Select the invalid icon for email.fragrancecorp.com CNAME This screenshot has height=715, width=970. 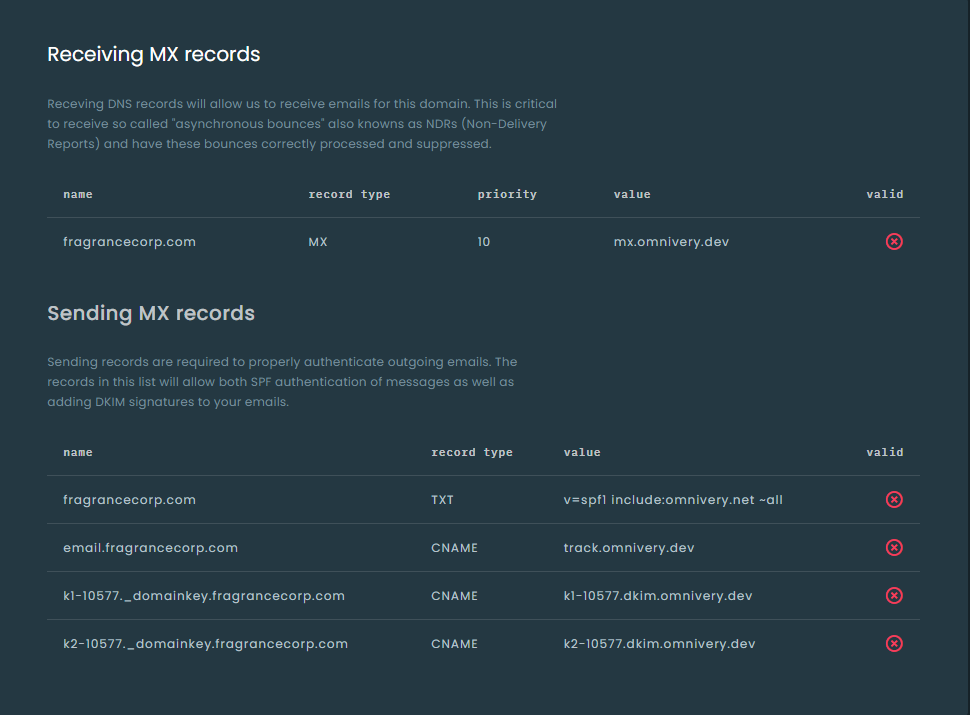coord(894,547)
